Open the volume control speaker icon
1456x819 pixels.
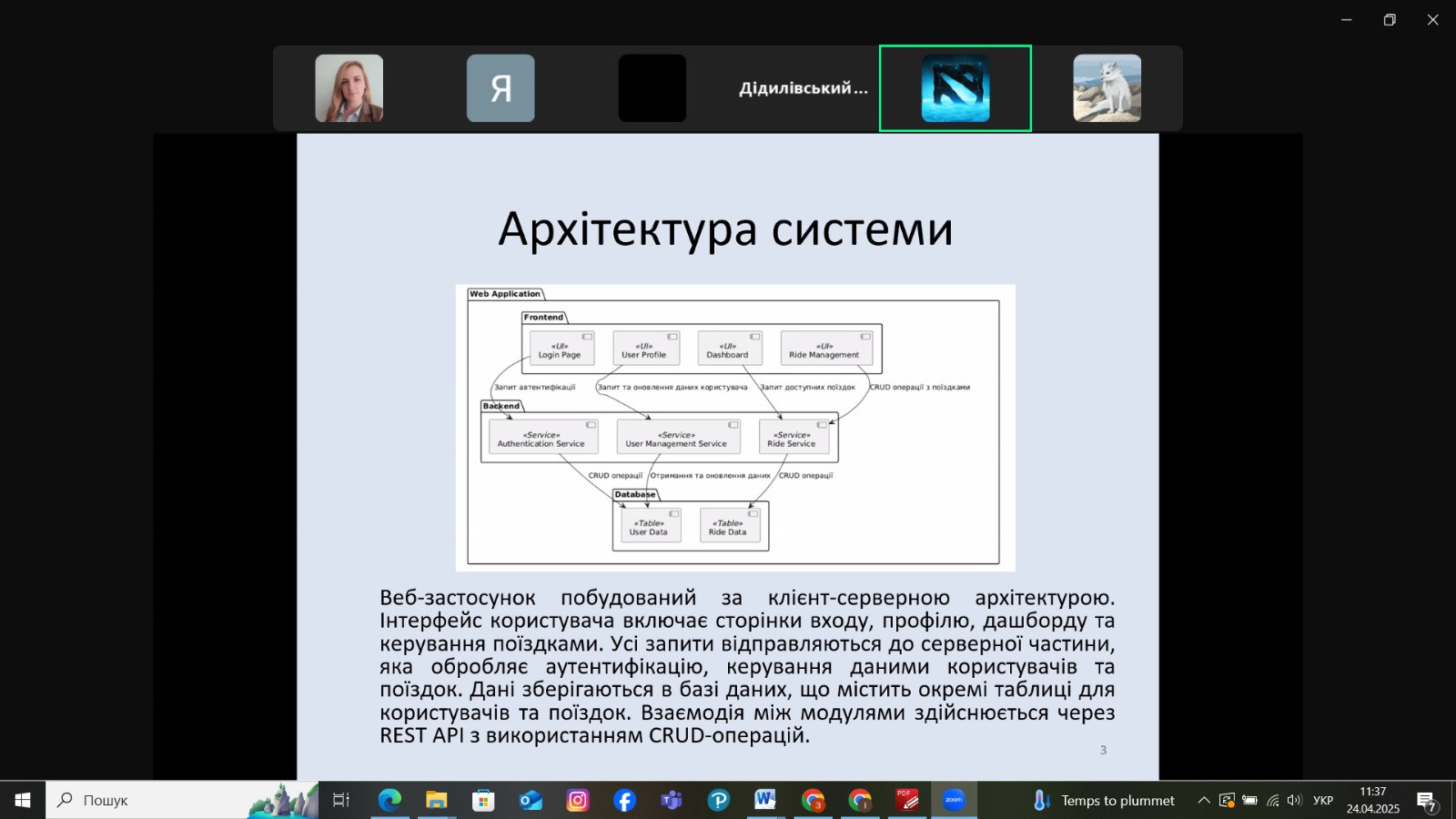[1294, 800]
